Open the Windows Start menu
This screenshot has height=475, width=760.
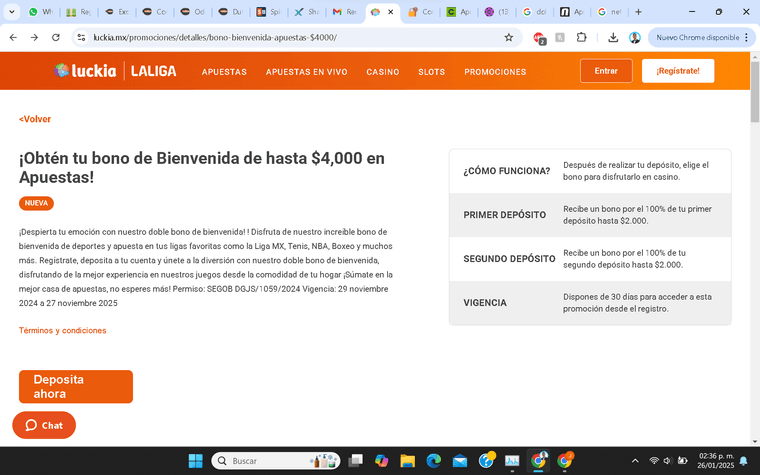click(x=195, y=461)
